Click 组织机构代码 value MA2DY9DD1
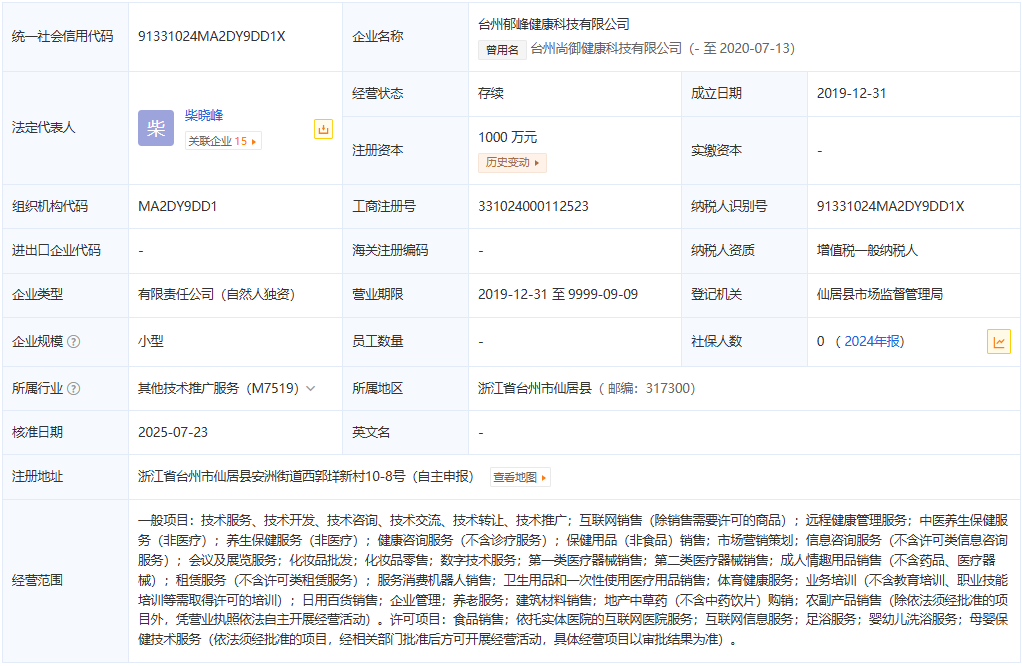 (178, 207)
